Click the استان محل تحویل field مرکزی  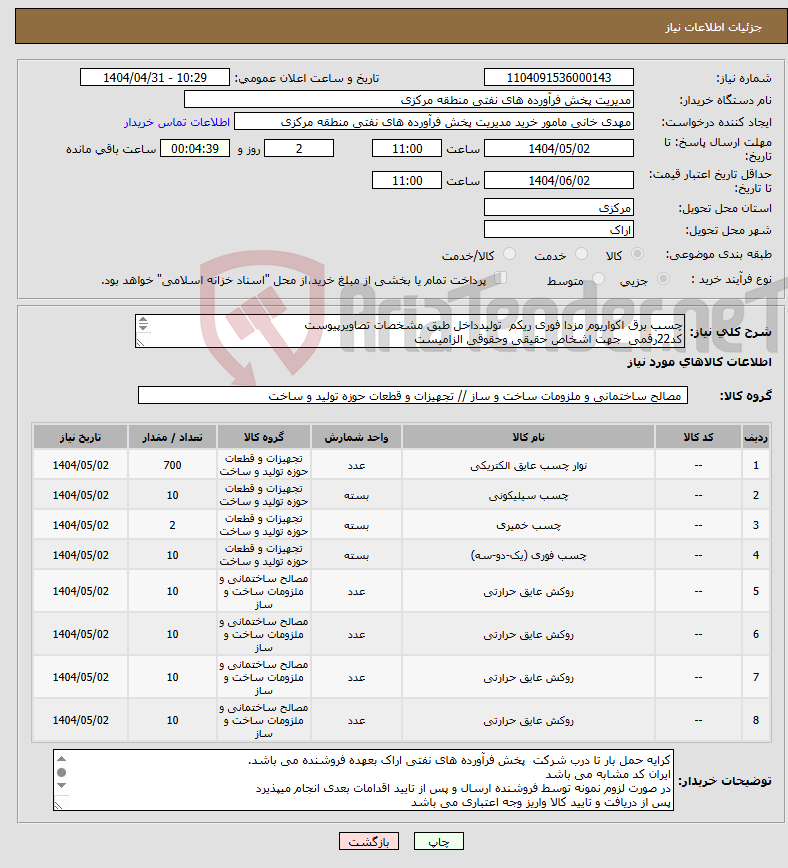pyautogui.click(x=559, y=208)
